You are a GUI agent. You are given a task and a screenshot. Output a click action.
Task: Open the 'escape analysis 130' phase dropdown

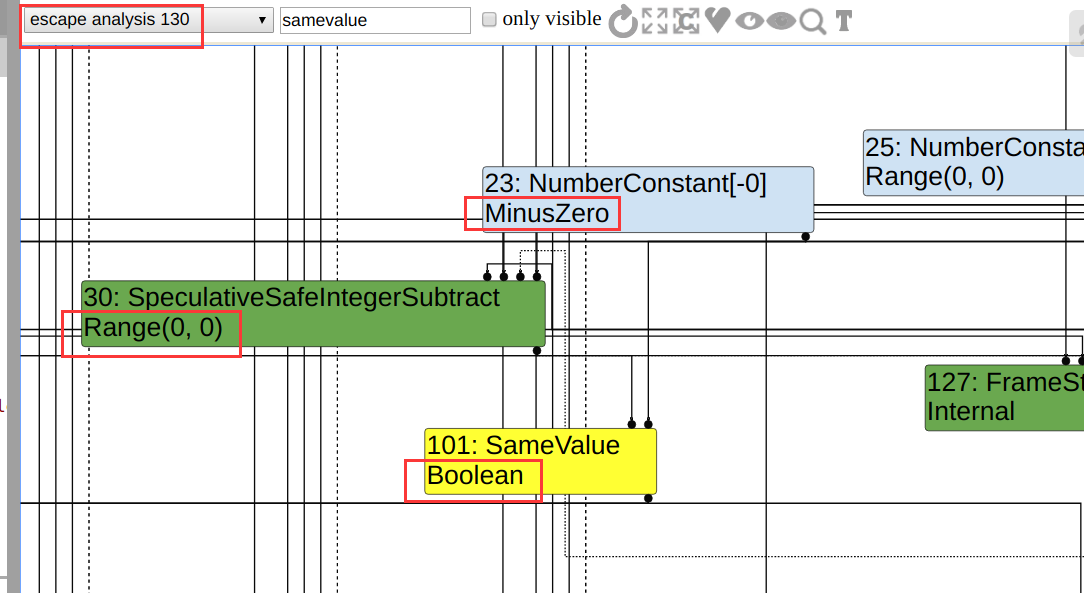coord(148,20)
